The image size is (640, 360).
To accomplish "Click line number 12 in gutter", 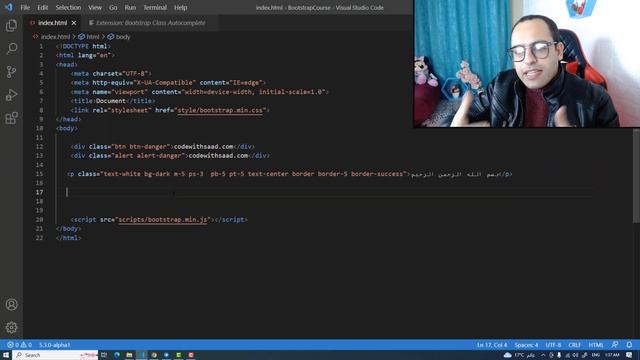I will (39, 147).
